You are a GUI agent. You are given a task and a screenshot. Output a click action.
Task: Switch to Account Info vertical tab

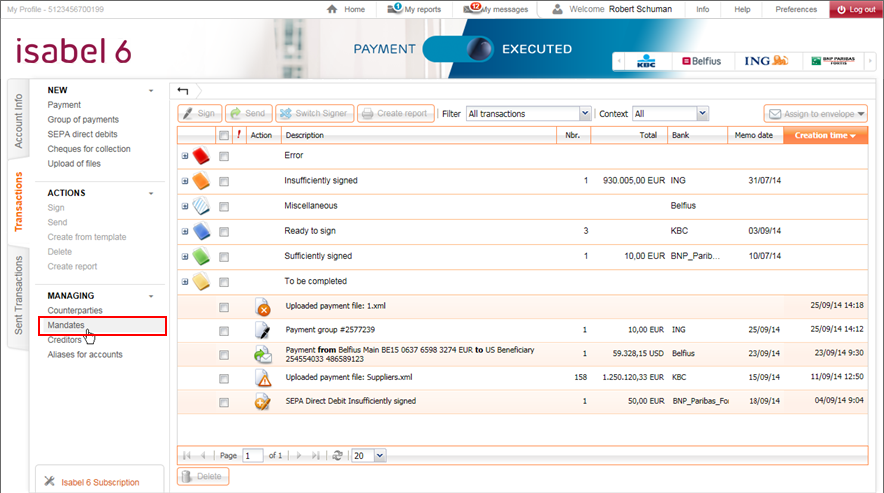point(18,121)
